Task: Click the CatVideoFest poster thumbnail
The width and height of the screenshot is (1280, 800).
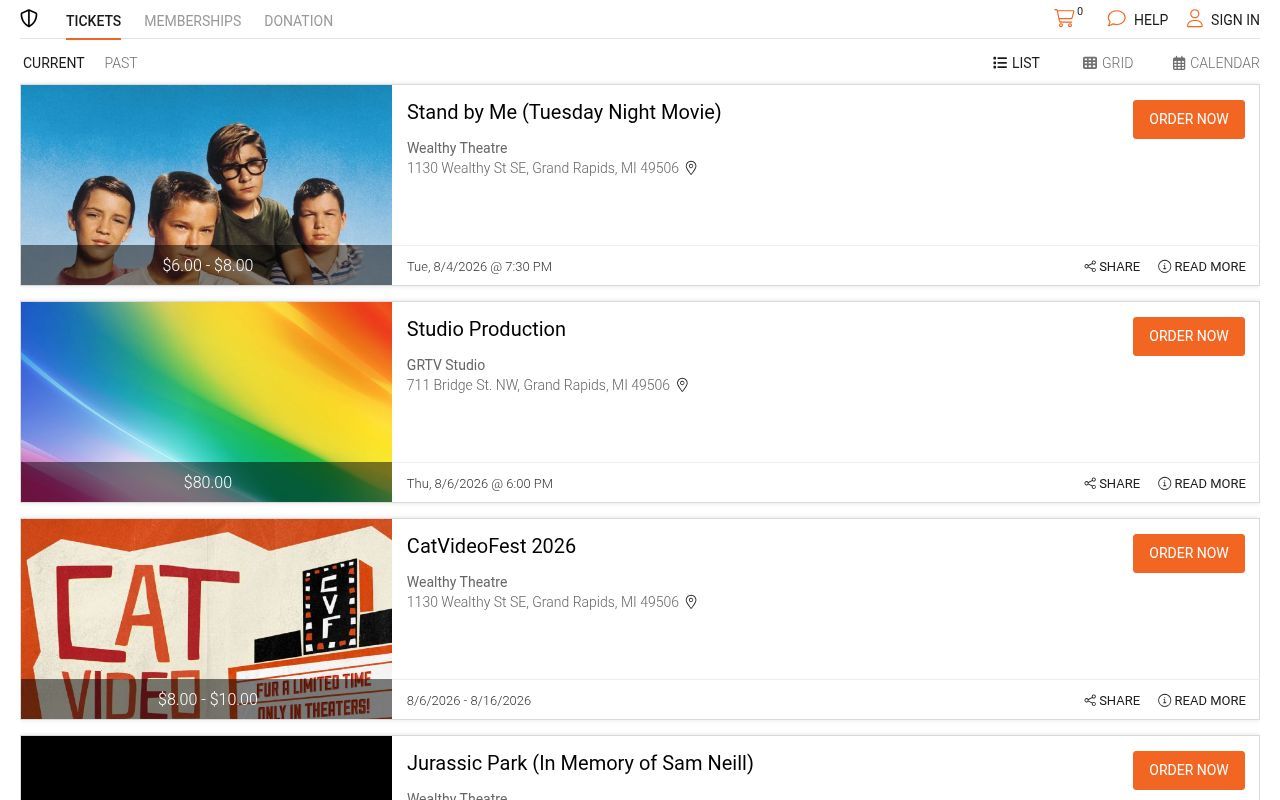Action: click(206, 619)
